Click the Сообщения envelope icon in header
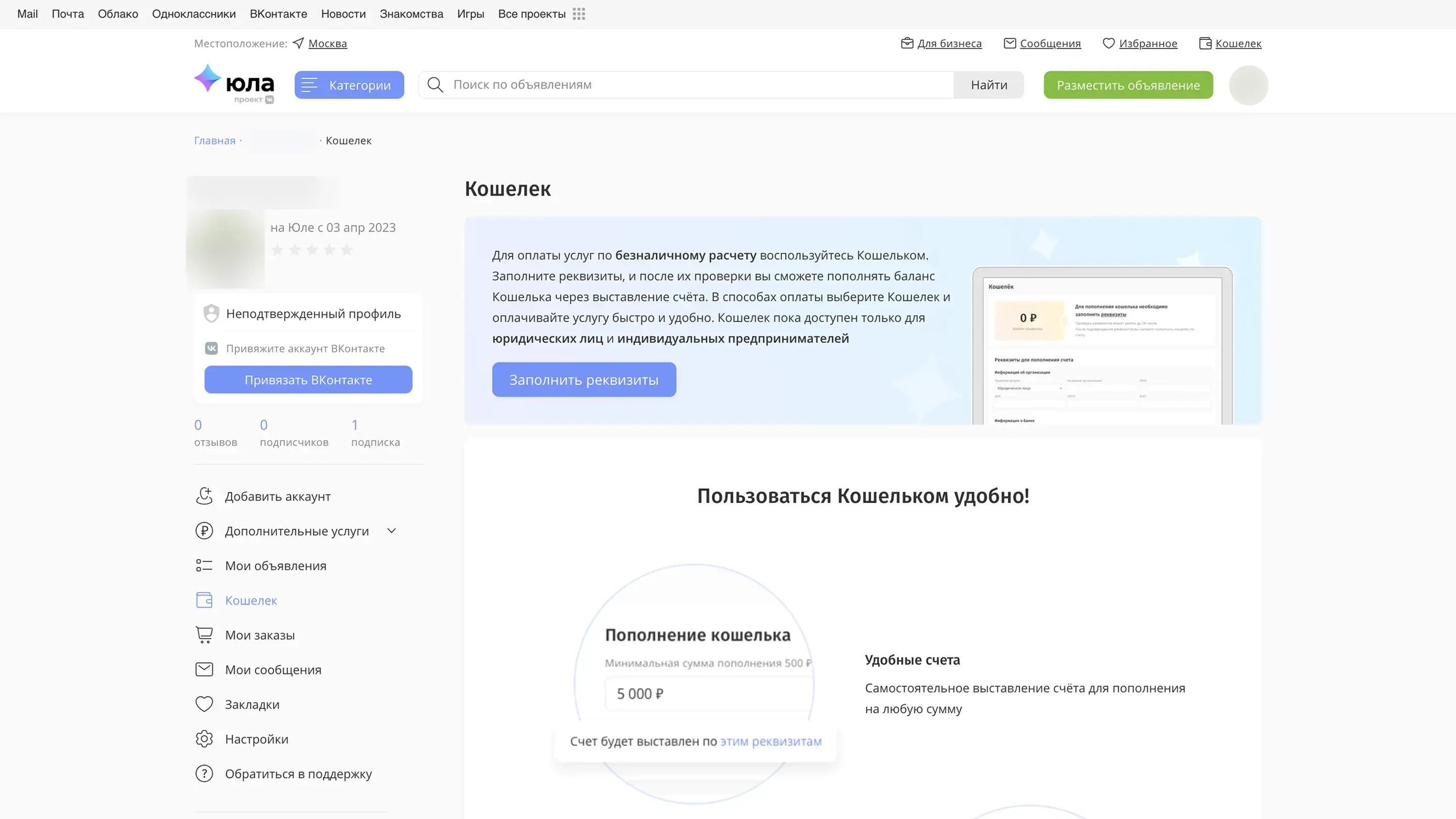The image size is (1456, 819). click(x=1010, y=43)
